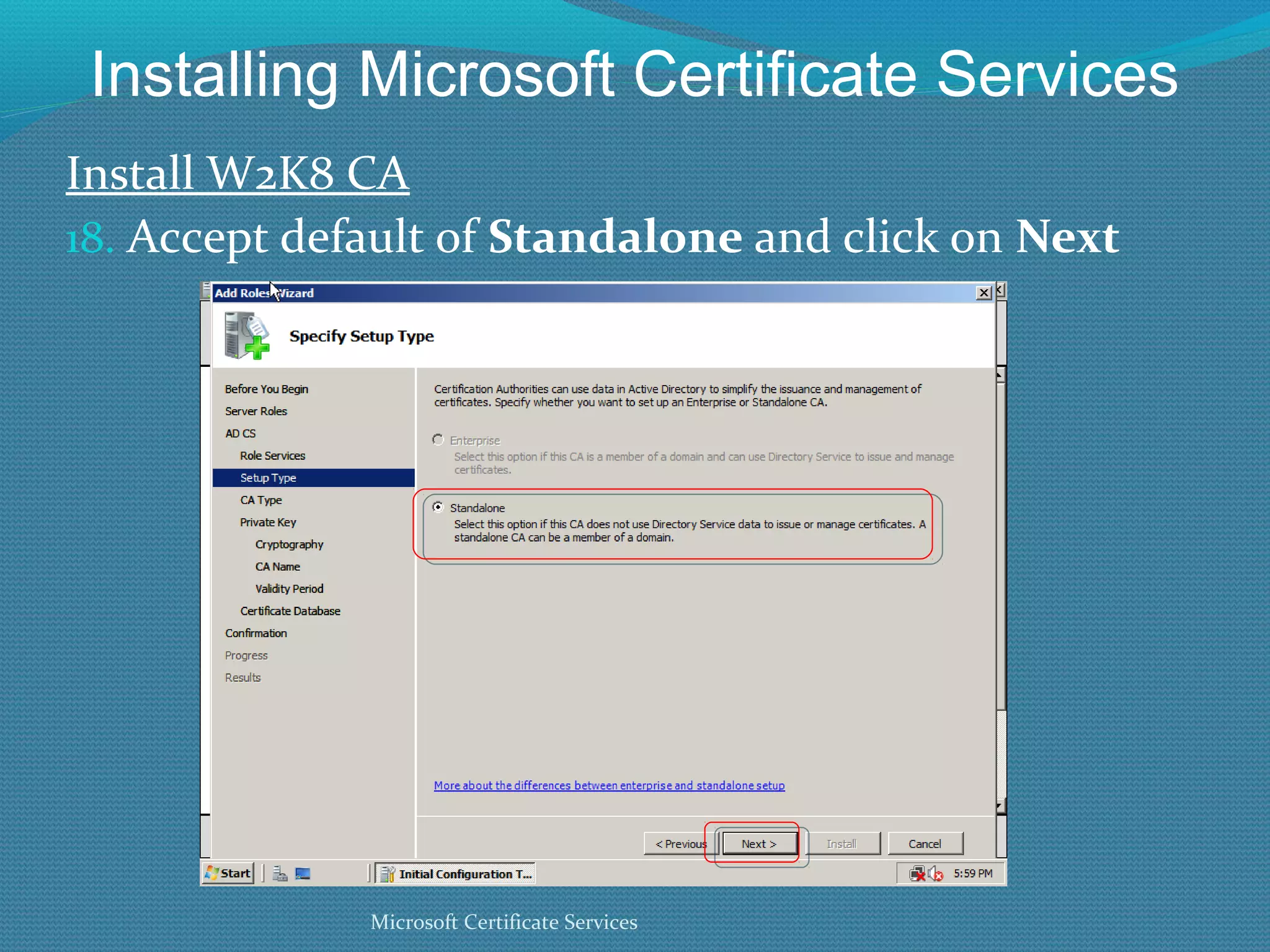Open Certificate Database step

(x=290, y=611)
